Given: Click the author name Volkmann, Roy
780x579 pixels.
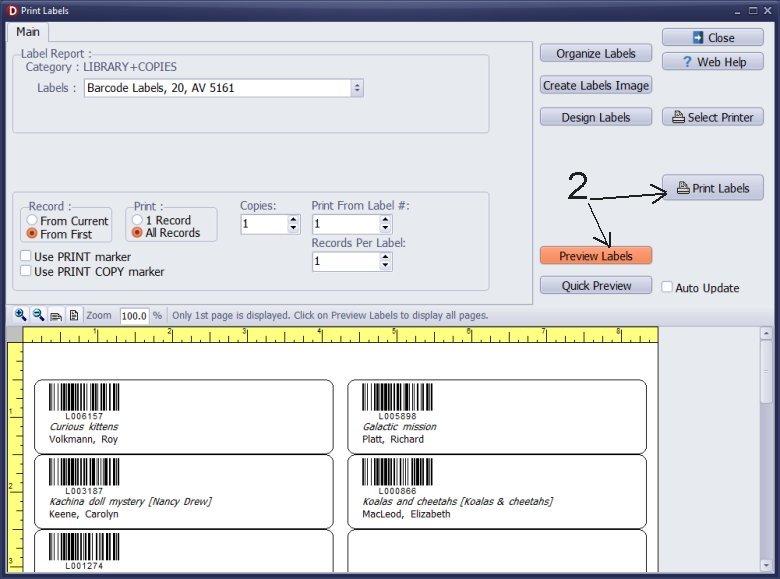Looking at the screenshot, I should 83,439.
